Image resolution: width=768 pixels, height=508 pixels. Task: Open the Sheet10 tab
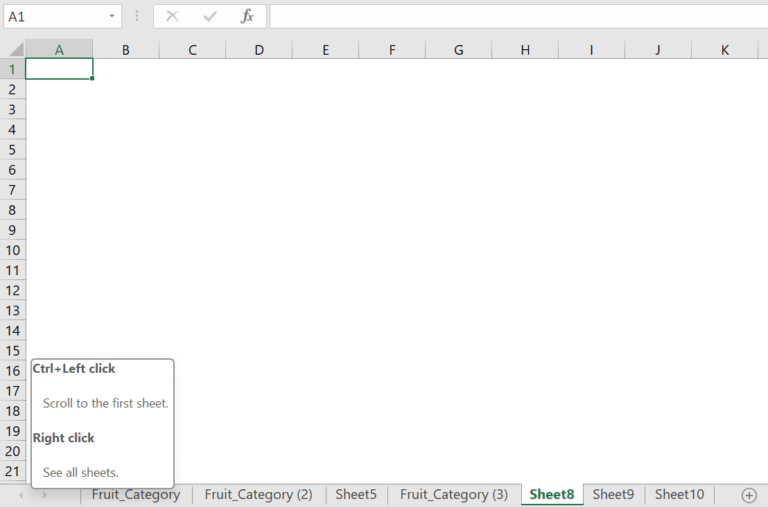[679, 495]
